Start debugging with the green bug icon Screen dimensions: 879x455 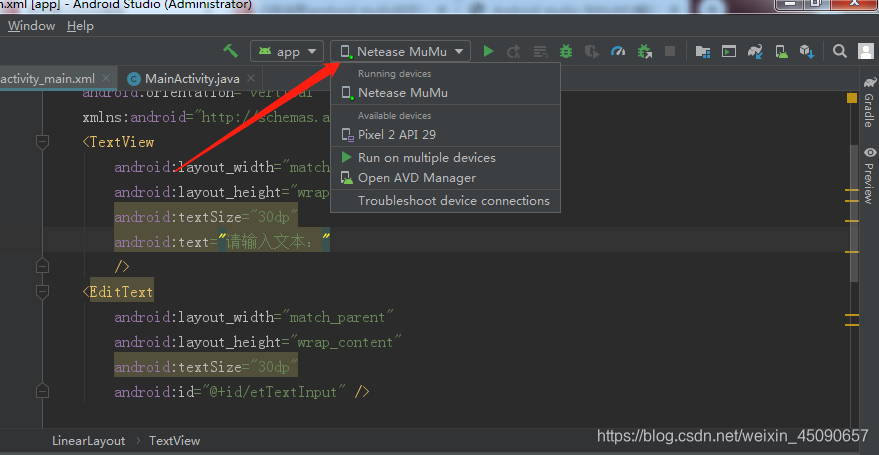point(566,52)
